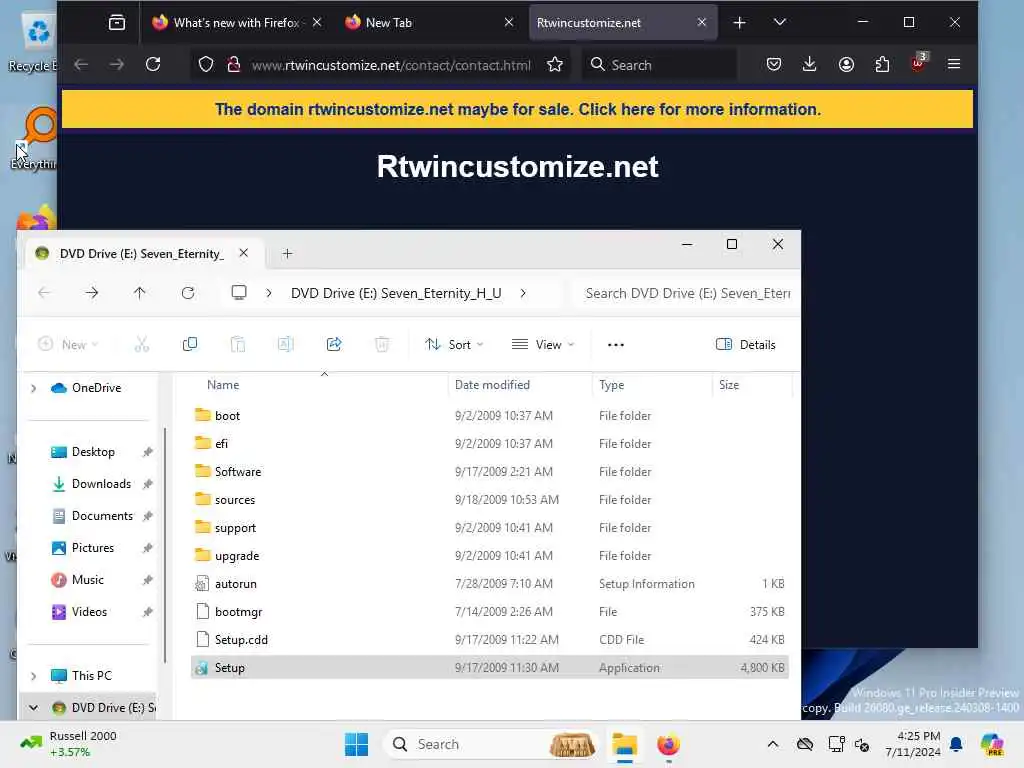The height and width of the screenshot is (768, 1024).
Task: Open Desktop in Explorer sidebar
Action: [93, 452]
